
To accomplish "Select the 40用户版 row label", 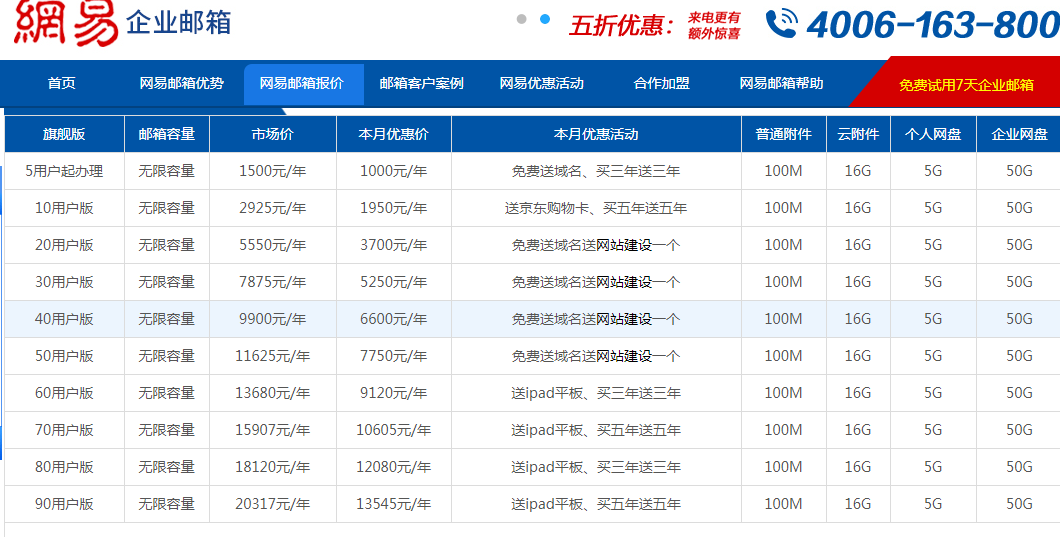I will pyautogui.click(x=64, y=319).
